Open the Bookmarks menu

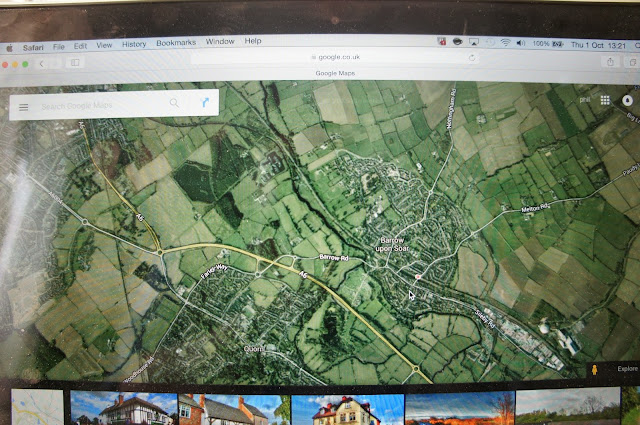click(x=176, y=42)
